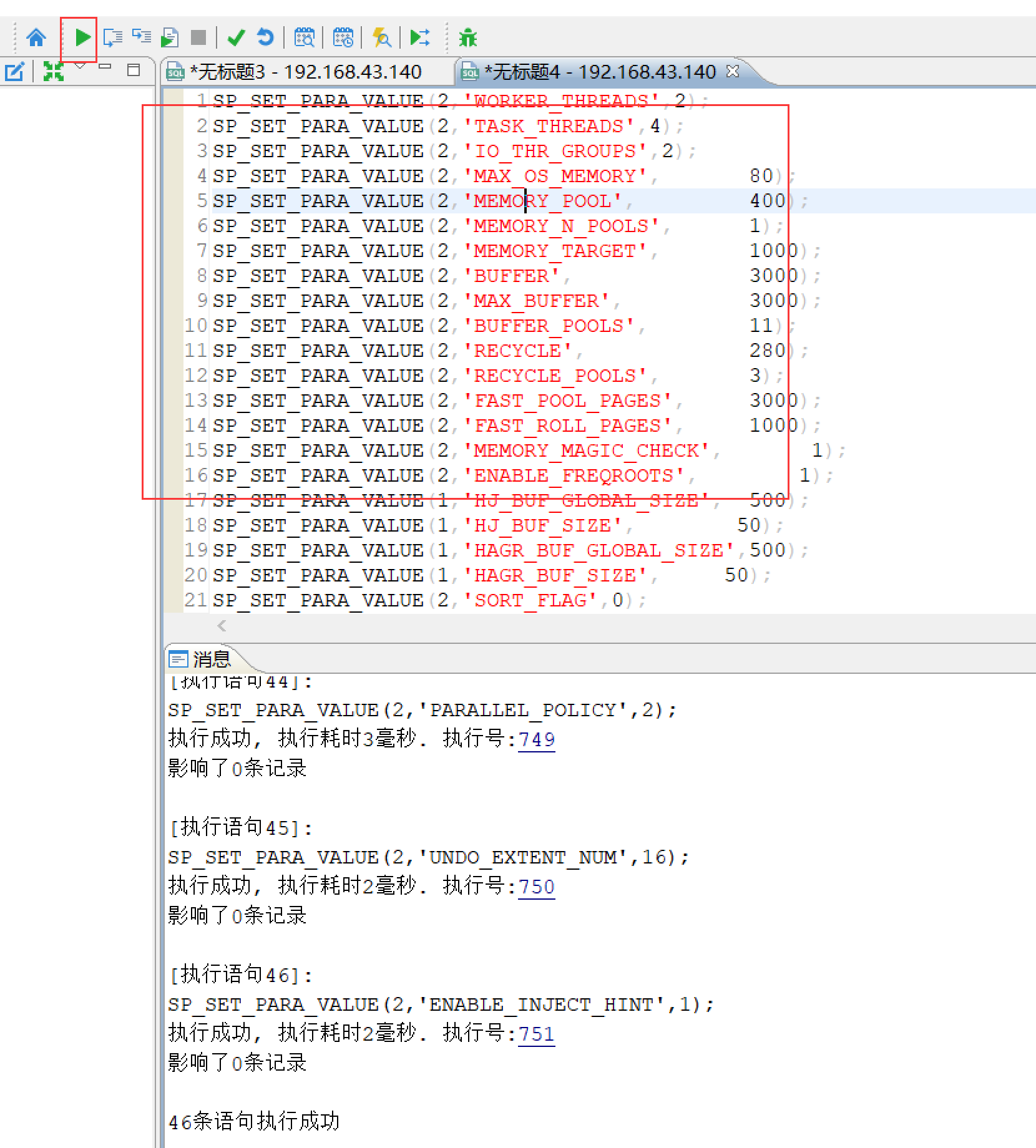Run the SQL with the green Execute button
This screenshot has width=1036, height=1148.
(x=82, y=37)
